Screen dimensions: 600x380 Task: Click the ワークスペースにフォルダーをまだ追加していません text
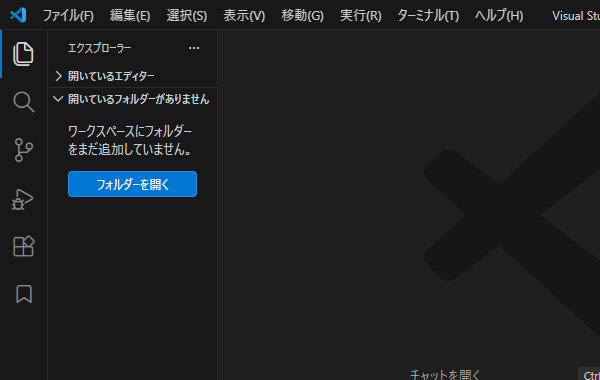(x=130, y=140)
